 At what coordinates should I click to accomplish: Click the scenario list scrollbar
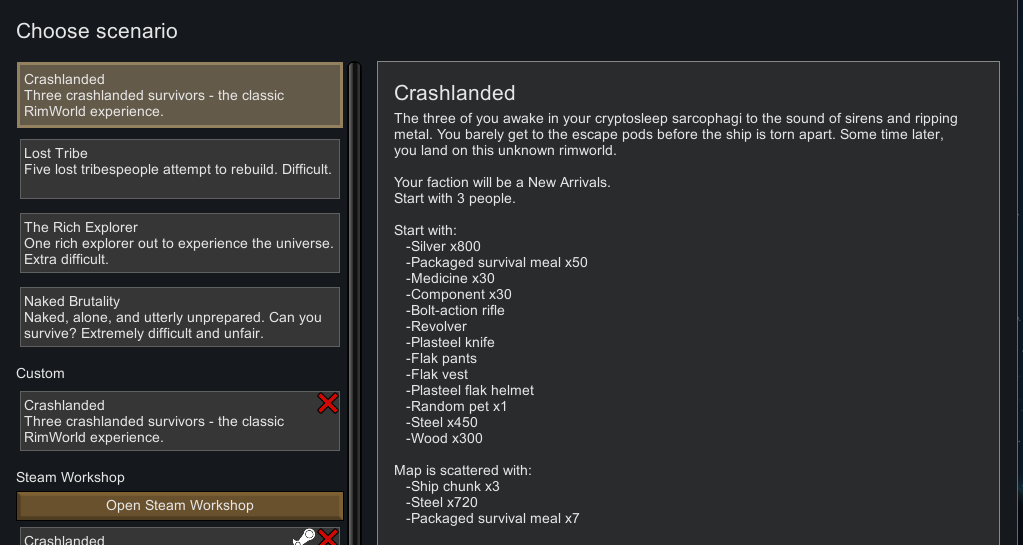pos(353,300)
